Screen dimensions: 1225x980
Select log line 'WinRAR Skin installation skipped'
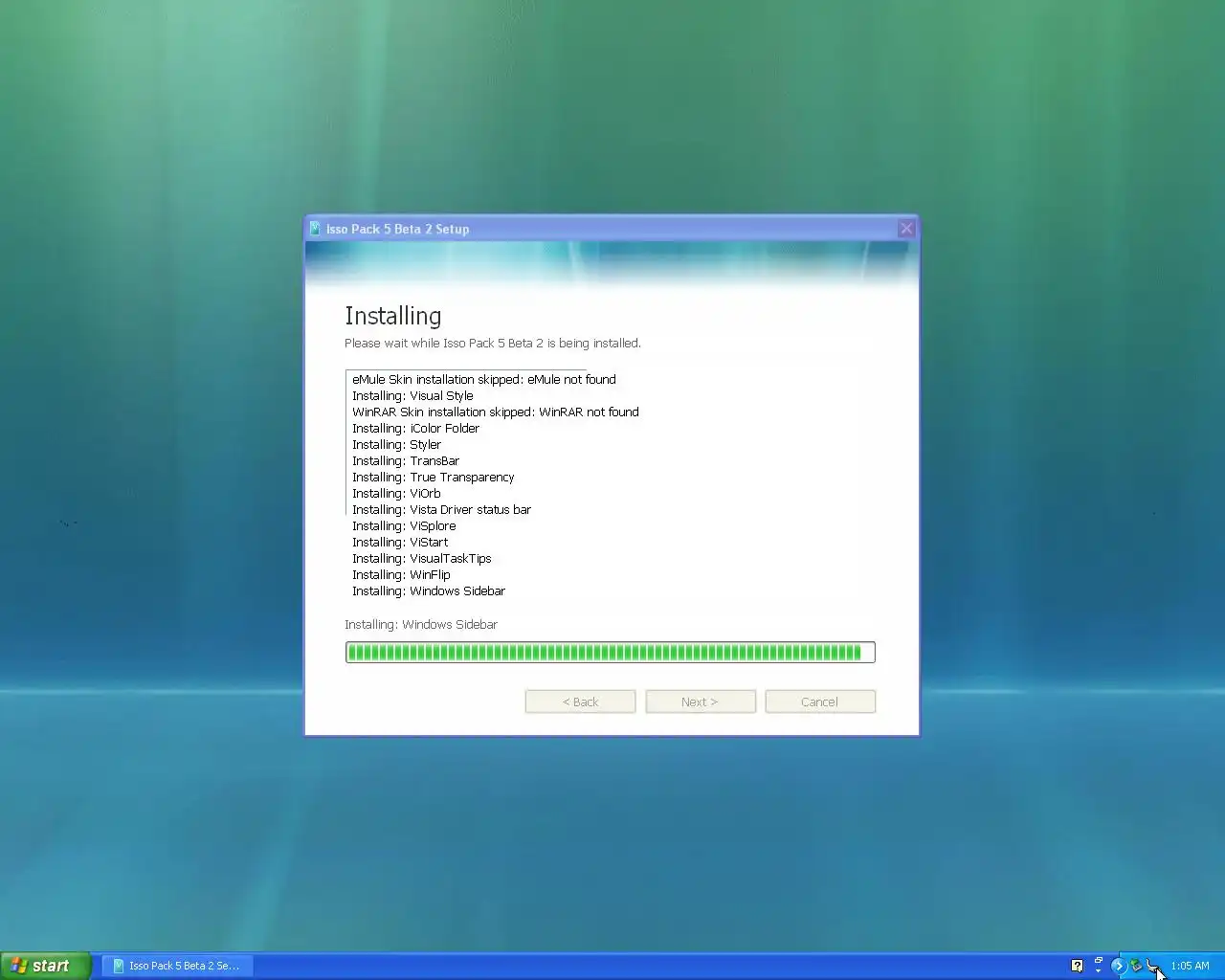[x=495, y=412]
